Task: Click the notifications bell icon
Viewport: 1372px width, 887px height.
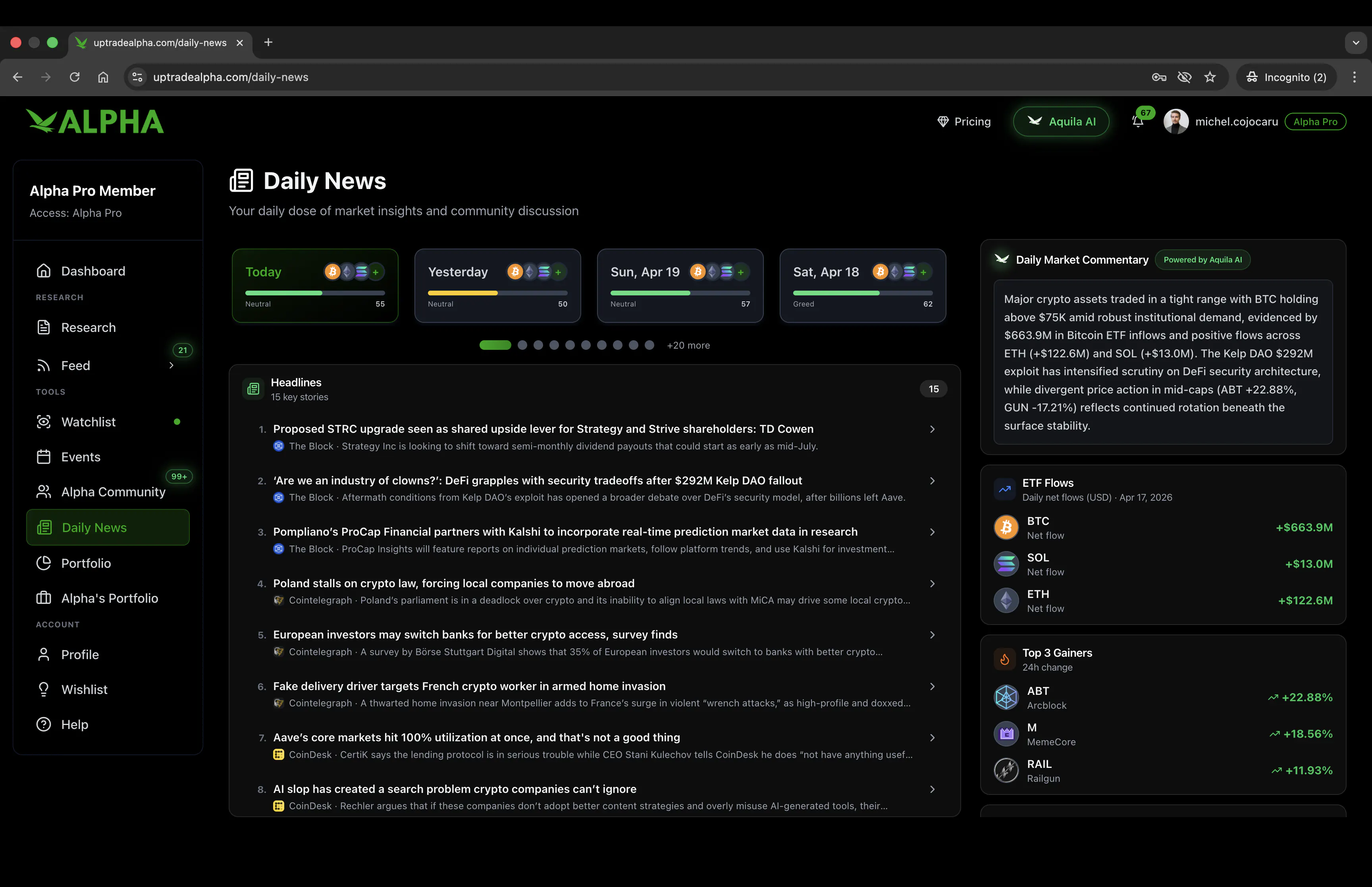Action: pyautogui.click(x=1138, y=121)
